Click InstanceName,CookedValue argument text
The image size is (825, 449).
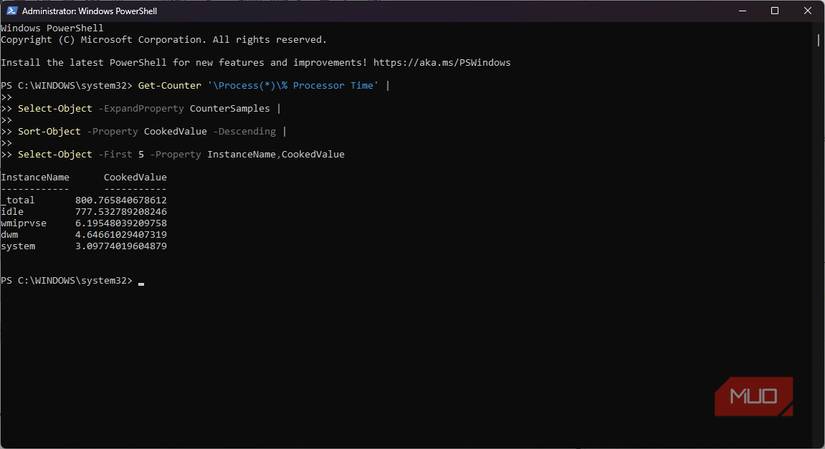(x=276, y=154)
